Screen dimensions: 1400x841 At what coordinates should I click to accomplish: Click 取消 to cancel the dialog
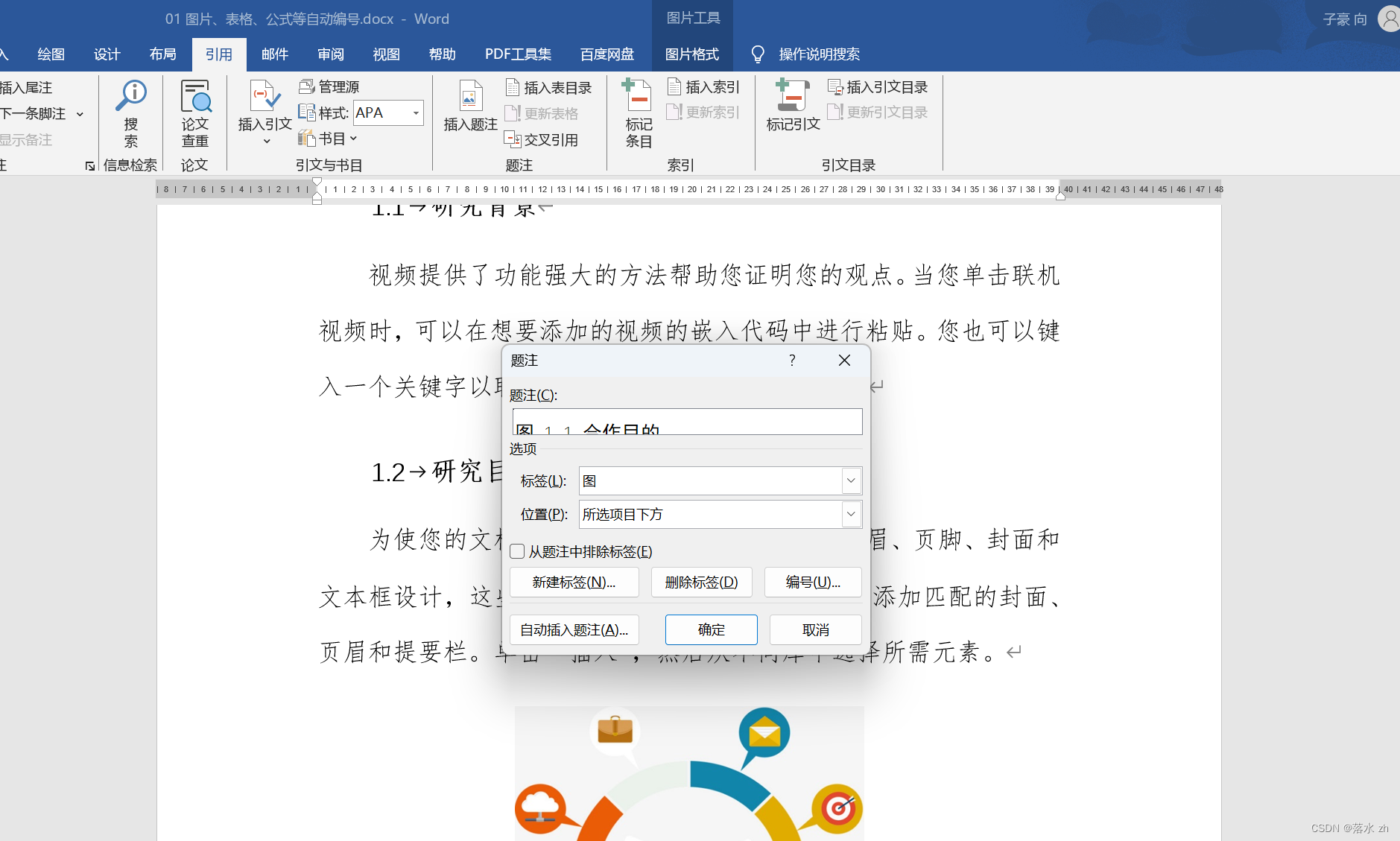pos(816,630)
